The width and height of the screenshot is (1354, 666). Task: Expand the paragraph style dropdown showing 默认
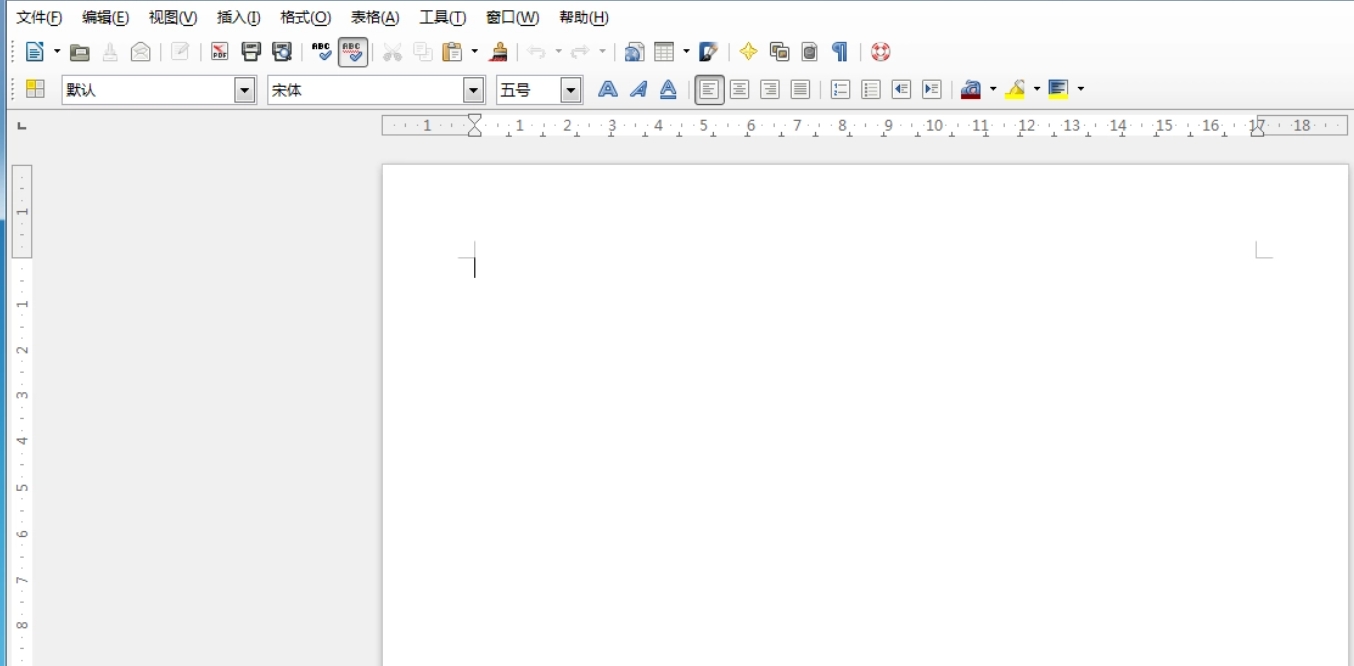coord(245,90)
